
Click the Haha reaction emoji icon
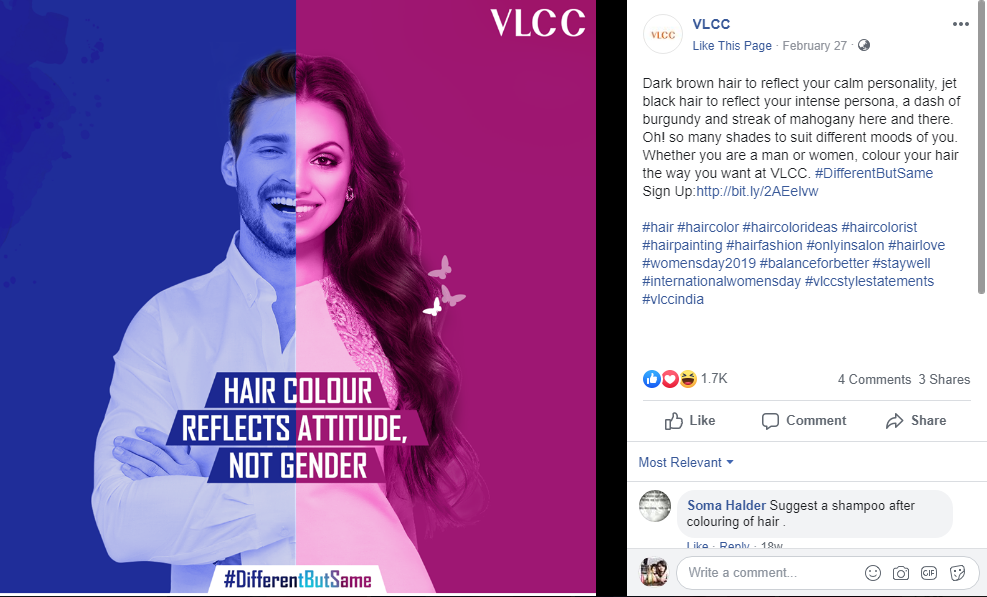[688, 378]
